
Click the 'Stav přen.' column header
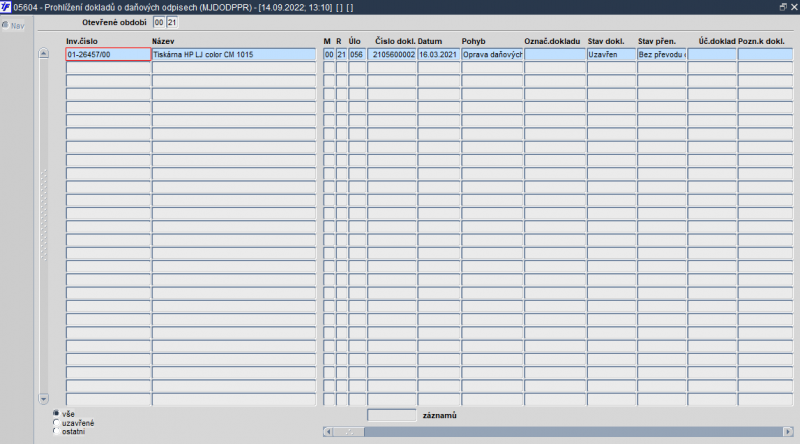(657, 41)
